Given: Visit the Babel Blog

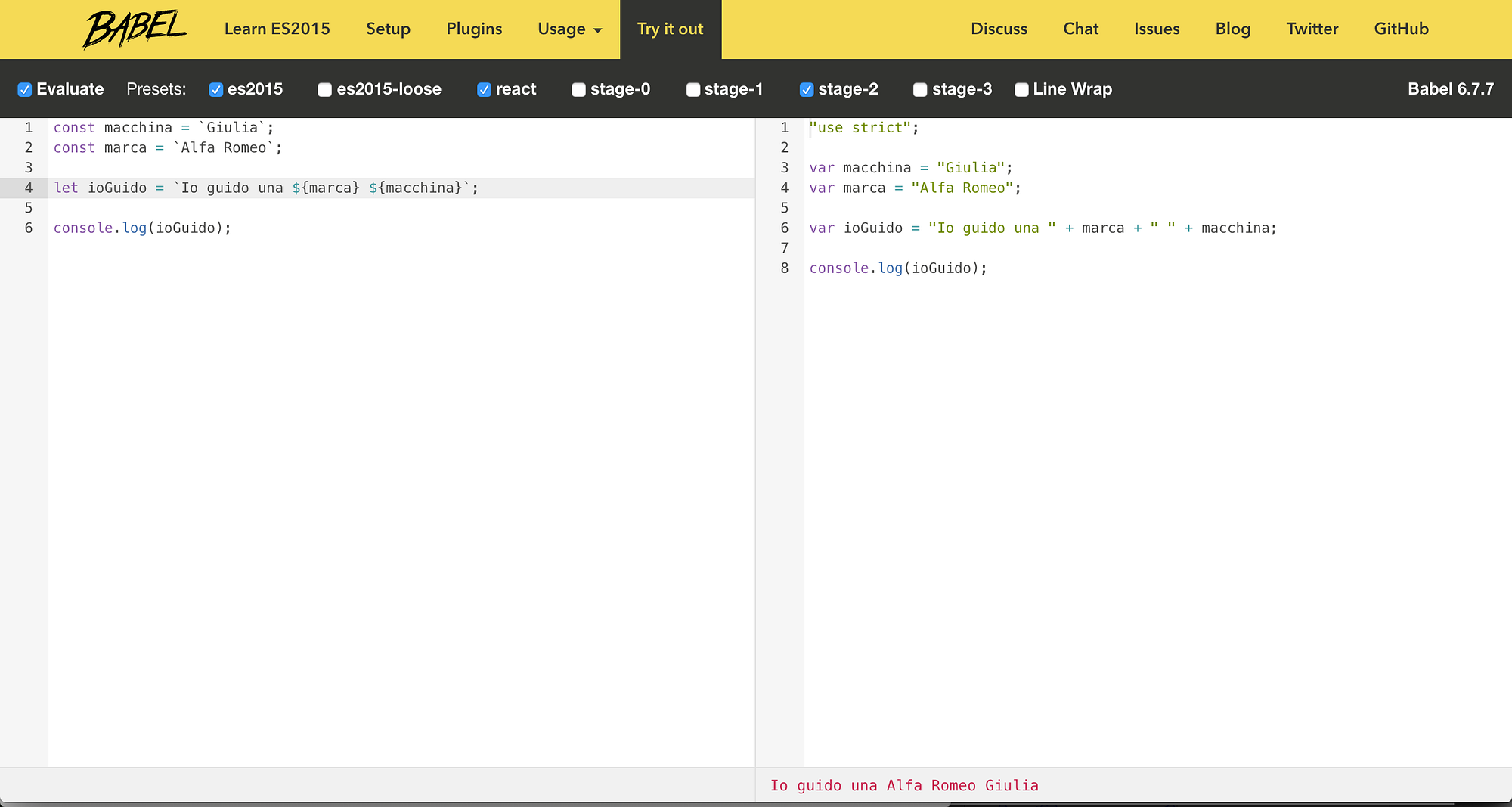Looking at the screenshot, I should [1233, 29].
